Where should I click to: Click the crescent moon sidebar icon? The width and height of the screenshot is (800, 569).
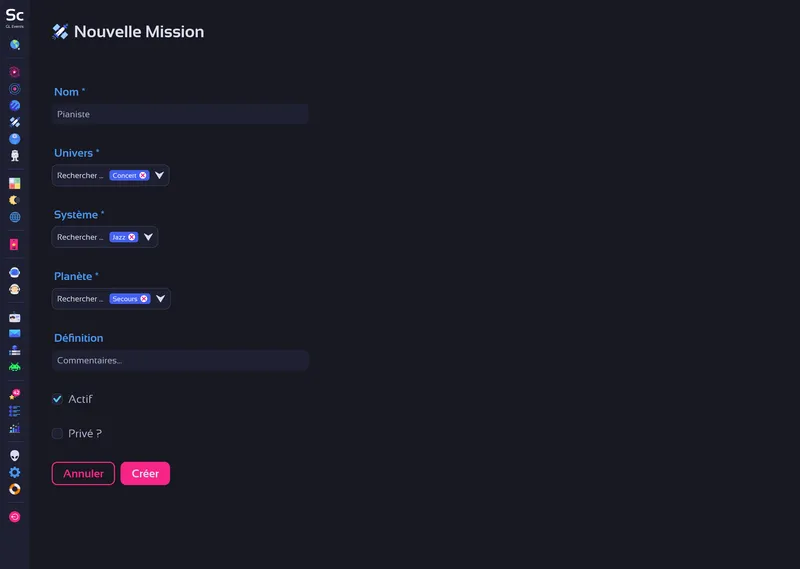coord(15,200)
